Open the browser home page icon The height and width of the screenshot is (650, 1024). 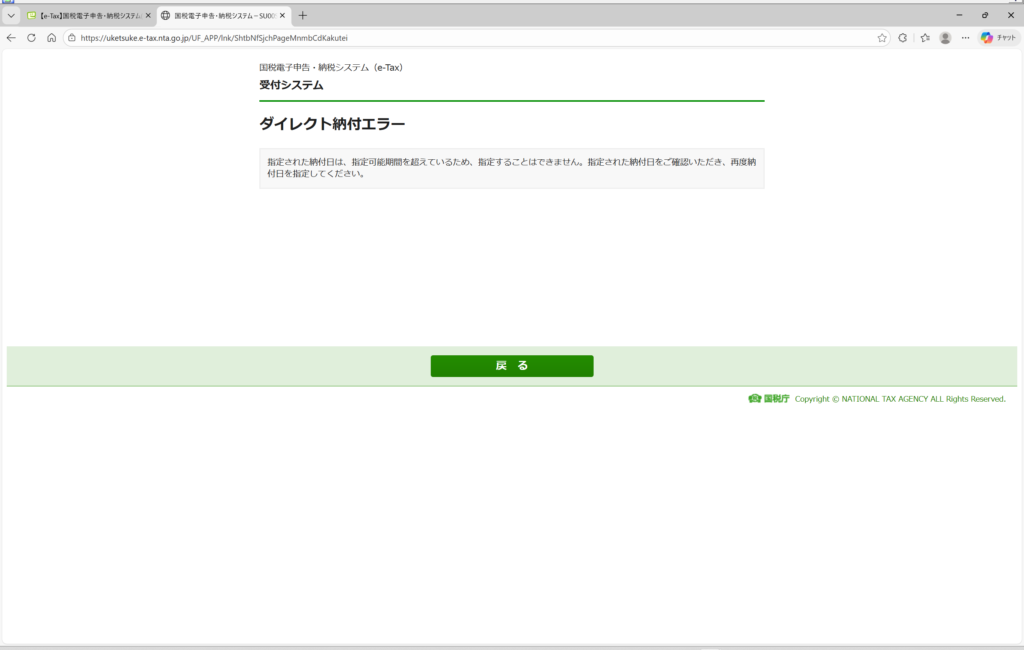[x=51, y=38]
